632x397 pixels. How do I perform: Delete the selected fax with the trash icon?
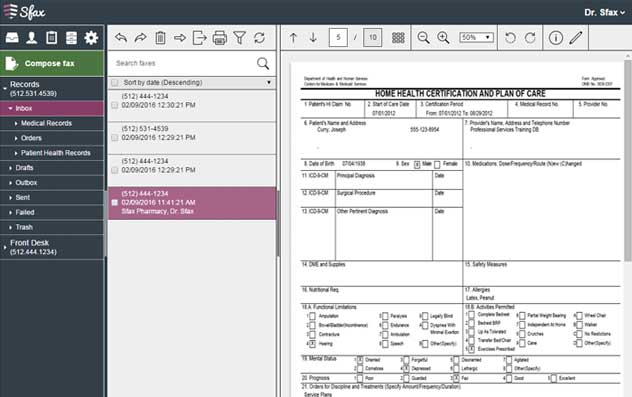[x=160, y=38]
